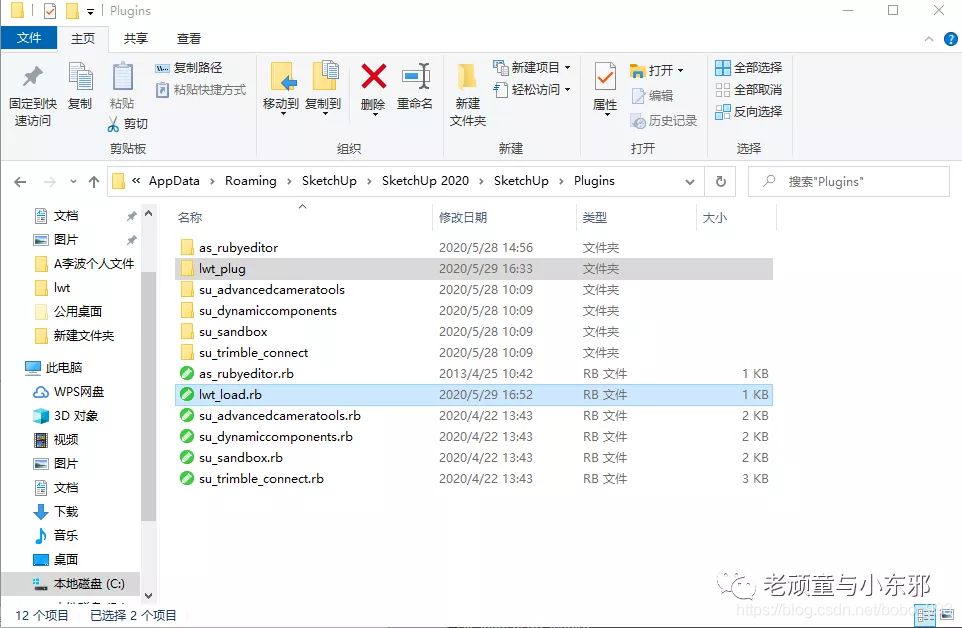Click 重命名 rename icon
This screenshot has width=962, height=628.
[415, 77]
